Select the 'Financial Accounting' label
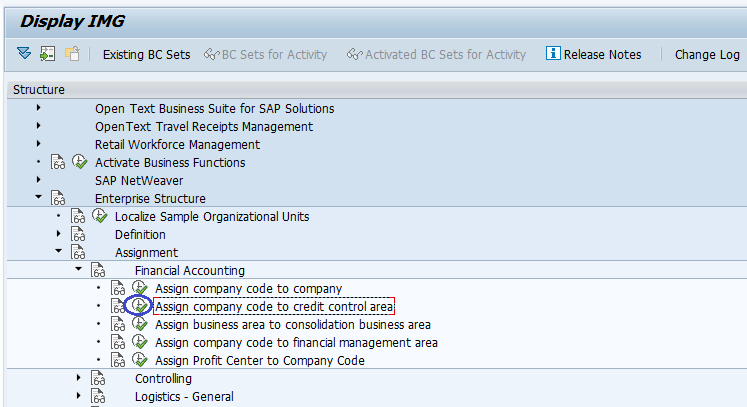This screenshot has height=407, width=747. point(190,271)
